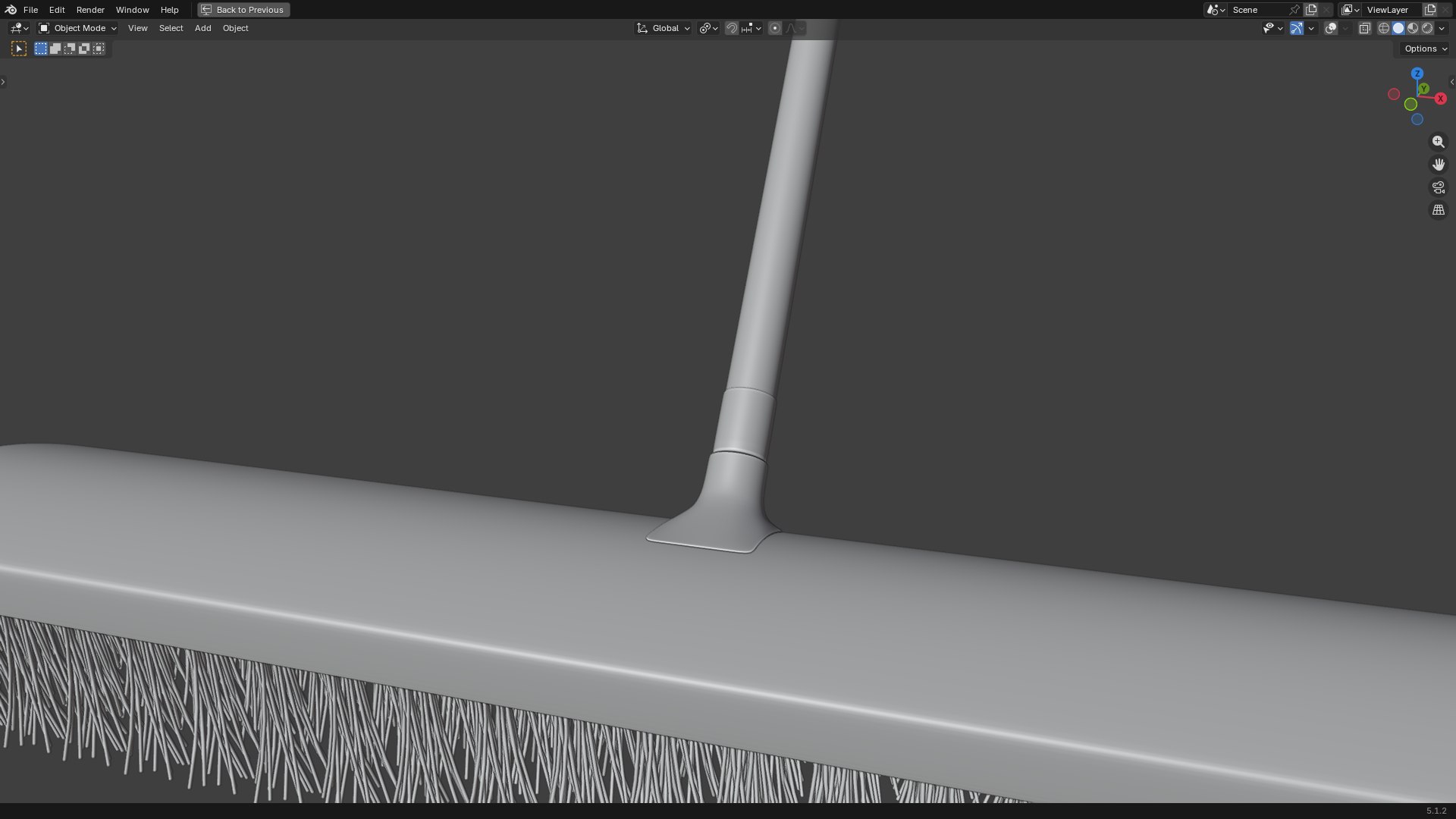Viewport: 1456px width, 819px height.
Task: Click the Z axis on navigation gizmo
Action: [x=1417, y=74]
